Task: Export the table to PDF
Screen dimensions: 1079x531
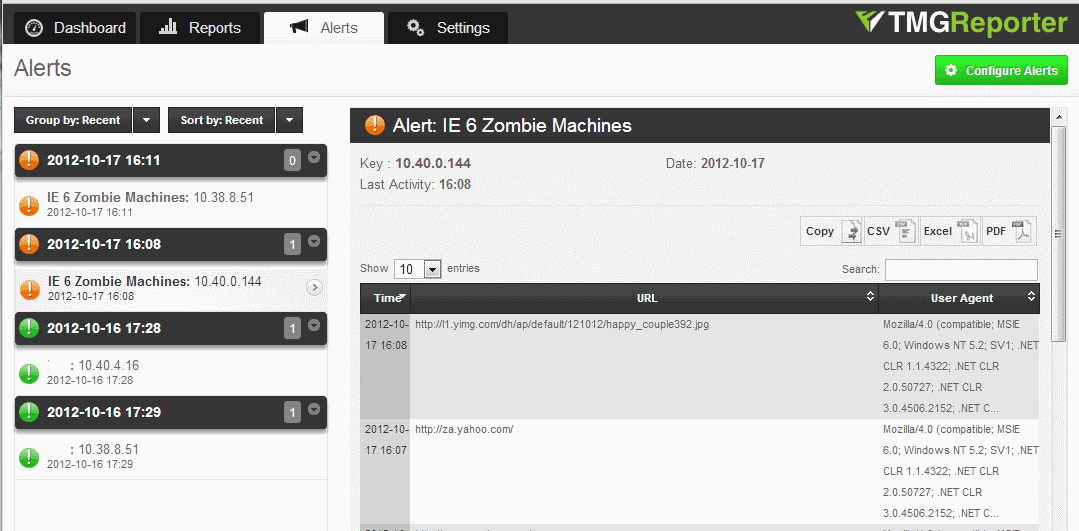Action: pos(1009,231)
